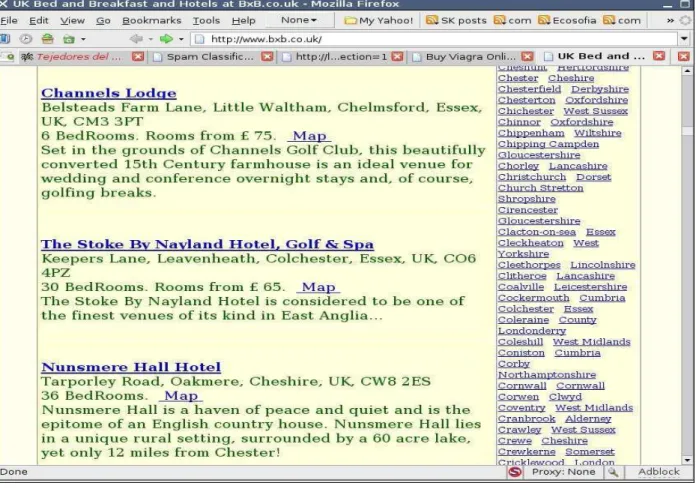The image size is (696, 492).
Task: Open the bookmarks sidebar icon in toolbar
Action: click(4, 39)
